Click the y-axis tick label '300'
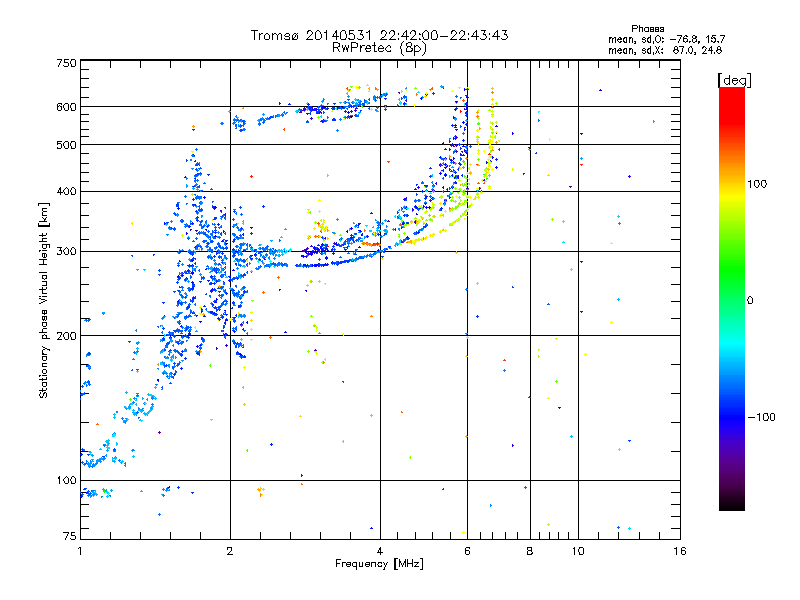 point(66,251)
